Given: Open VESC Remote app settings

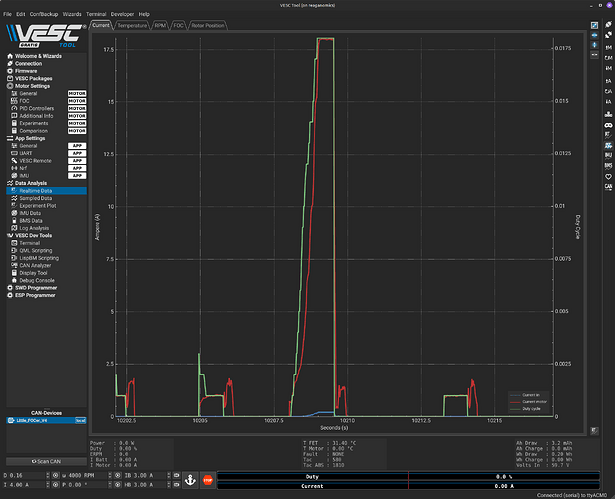Looking at the screenshot, I should click(35, 161).
